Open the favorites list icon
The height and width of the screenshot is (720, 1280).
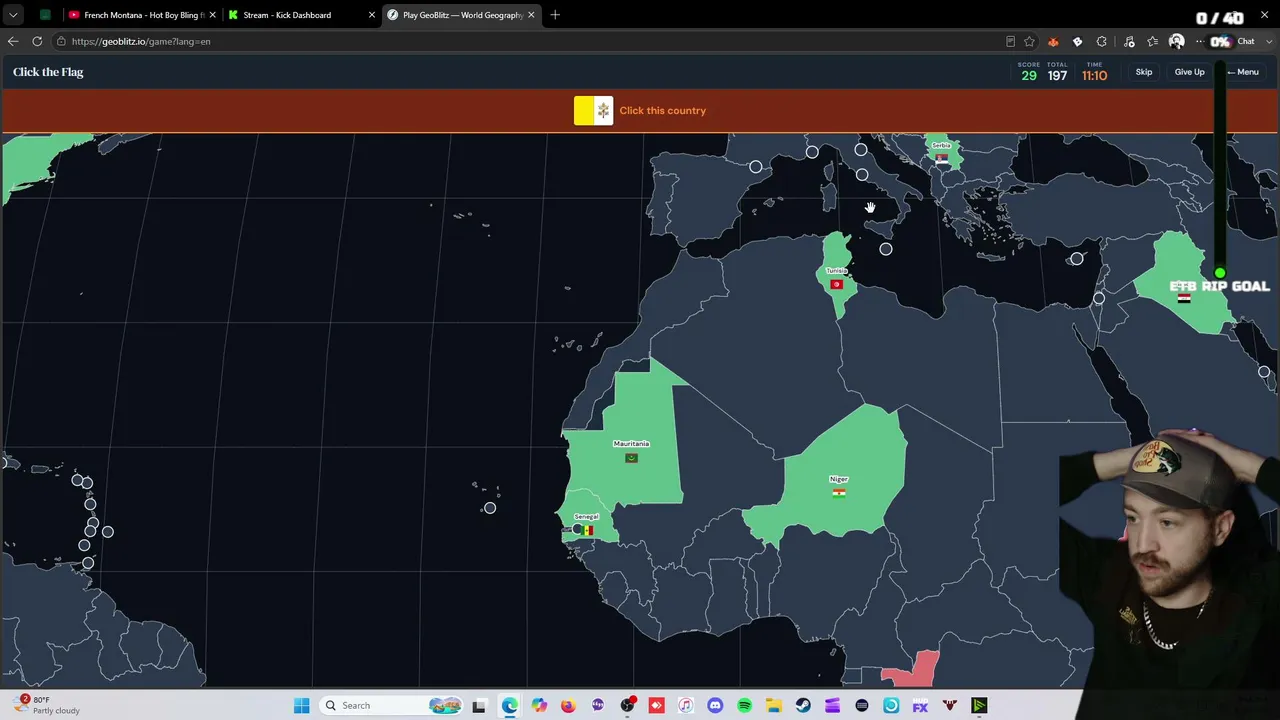pyautogui.click(x=1153, y=41)
